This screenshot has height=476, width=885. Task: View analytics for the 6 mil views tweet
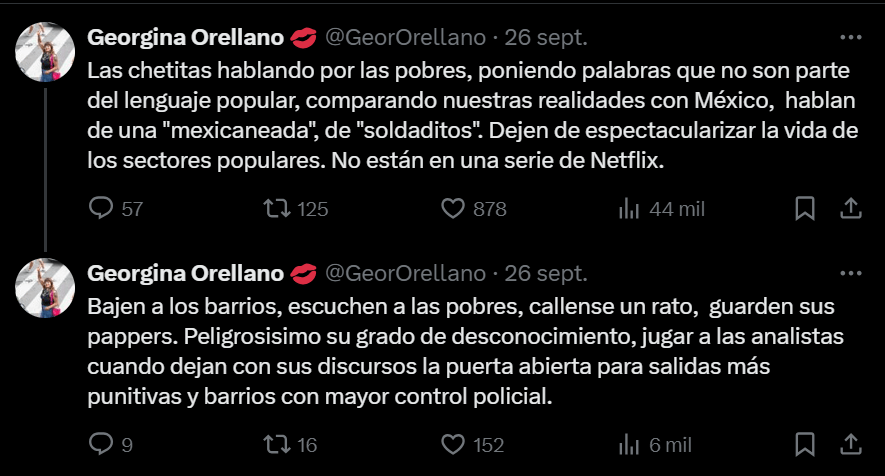point(629,444)
